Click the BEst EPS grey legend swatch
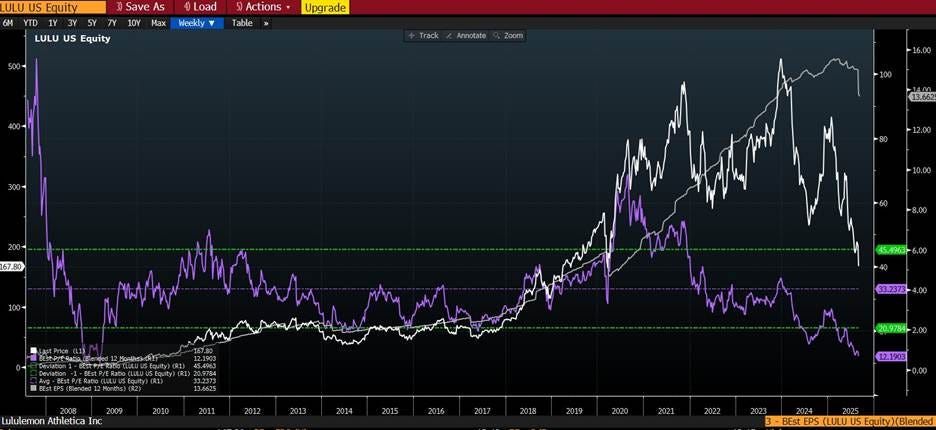Viewport: 936px width, 430px height. coord(33,388)
